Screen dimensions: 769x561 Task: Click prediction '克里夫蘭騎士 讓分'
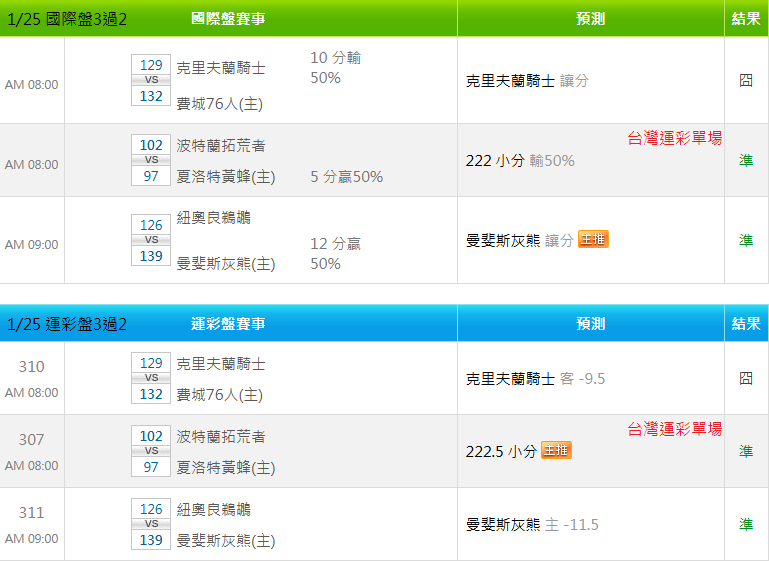tap(527, 80)
